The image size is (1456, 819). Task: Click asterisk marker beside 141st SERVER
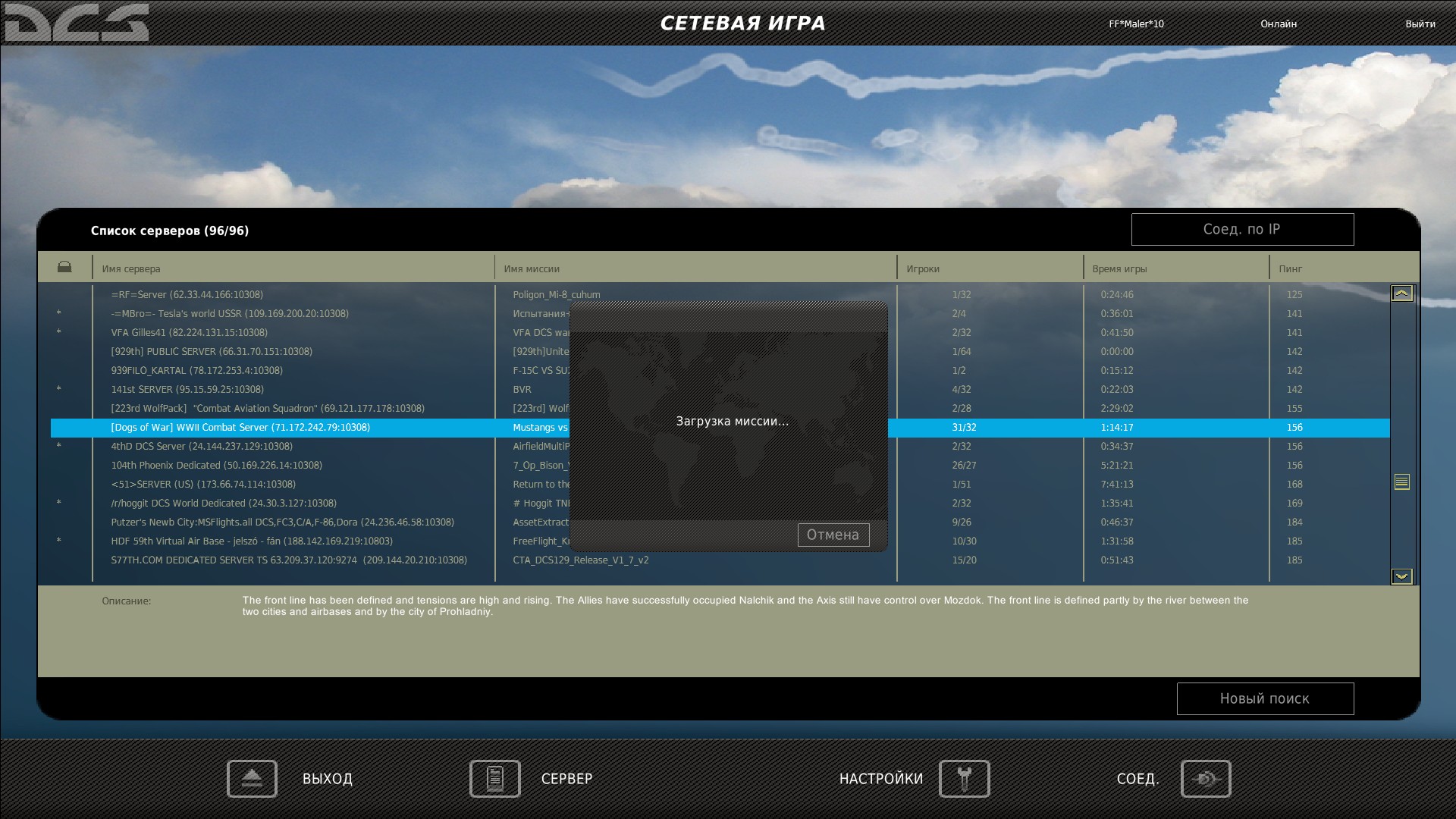59,389
